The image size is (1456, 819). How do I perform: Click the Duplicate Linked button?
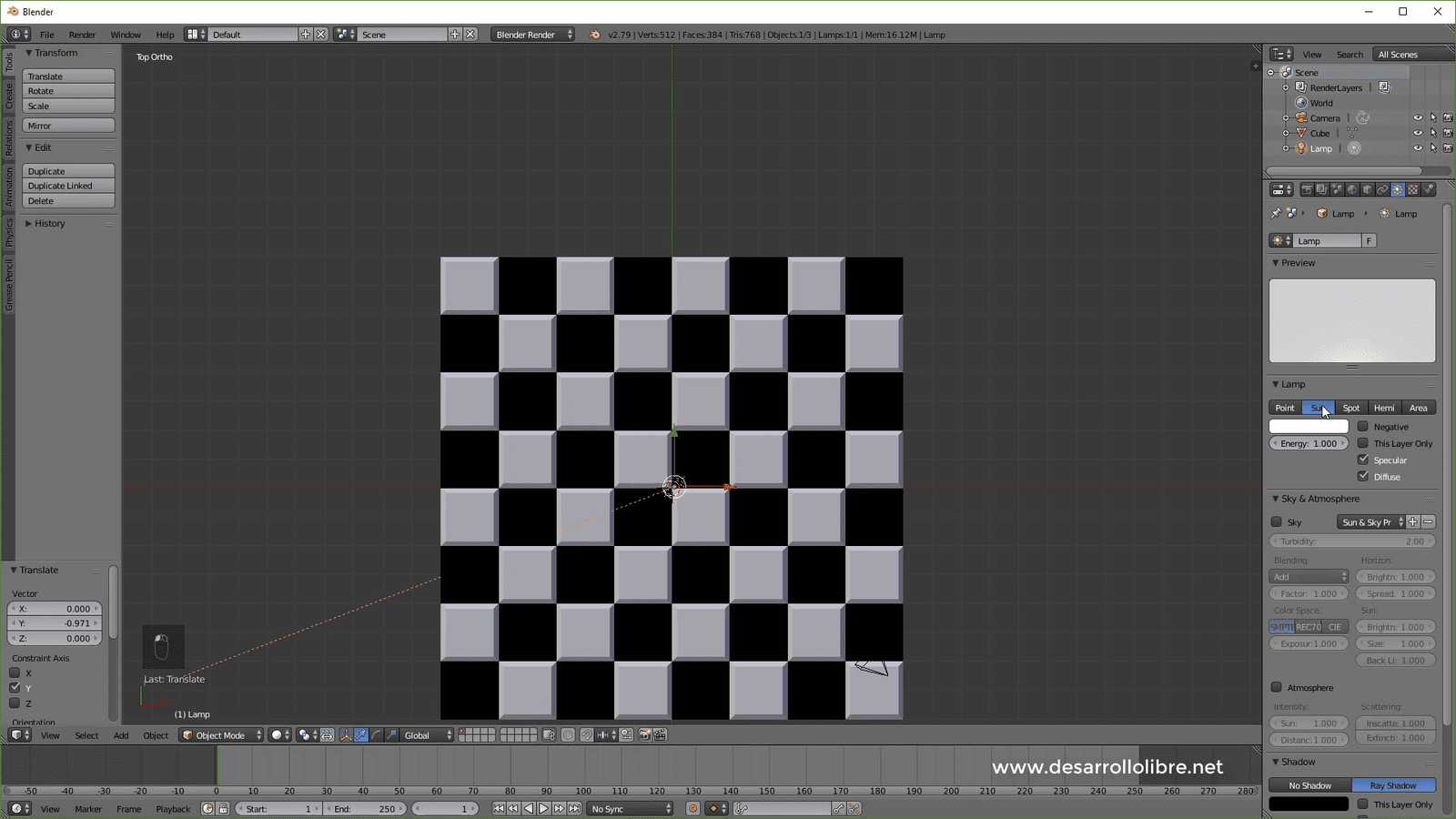pyautogui.click(x=69, y=186)
